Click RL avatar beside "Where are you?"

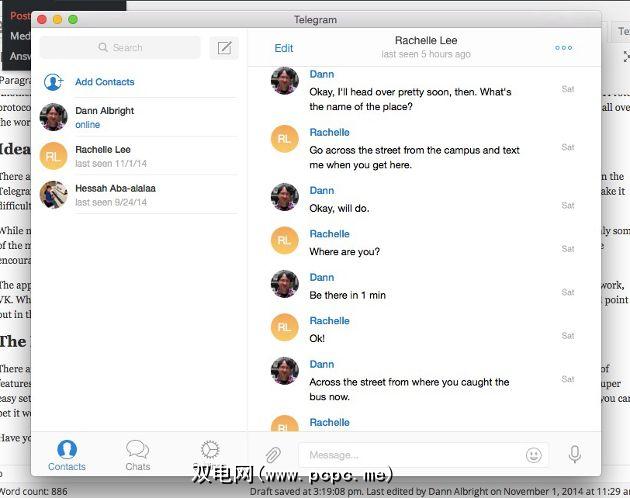[284, 240]
